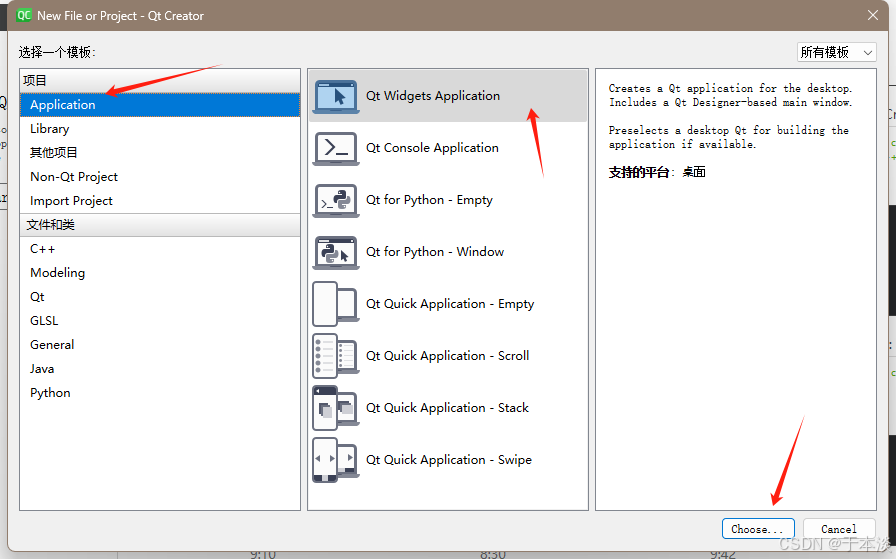Select the Qt Console Application label text
Screen dimensions: 896x559
(432, 148)
